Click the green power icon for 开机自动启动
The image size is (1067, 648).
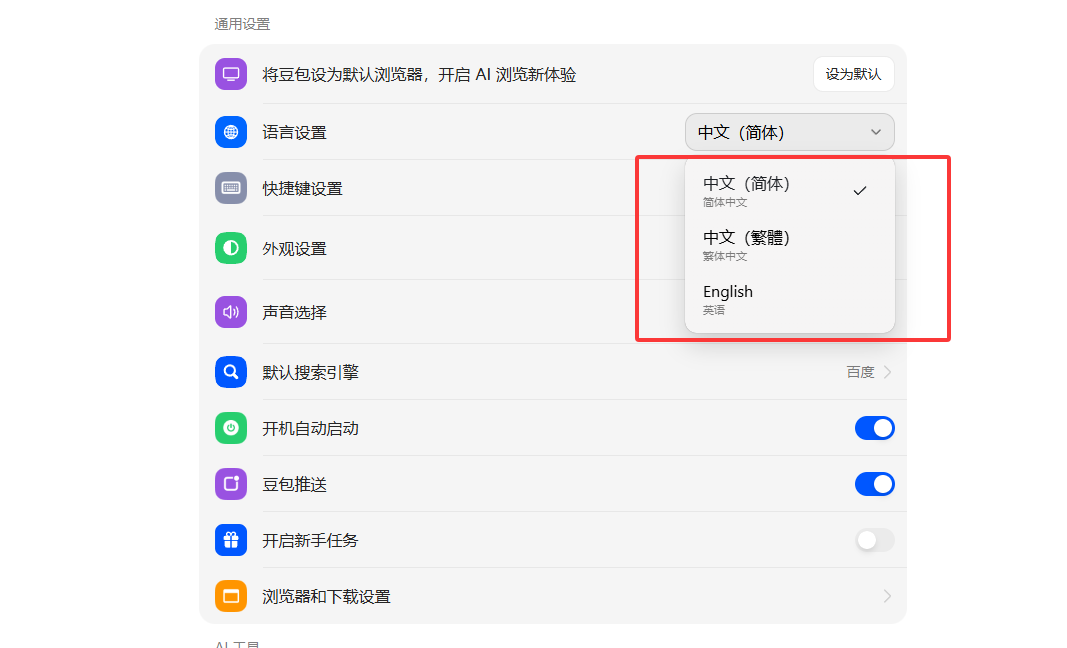point(231,428)
